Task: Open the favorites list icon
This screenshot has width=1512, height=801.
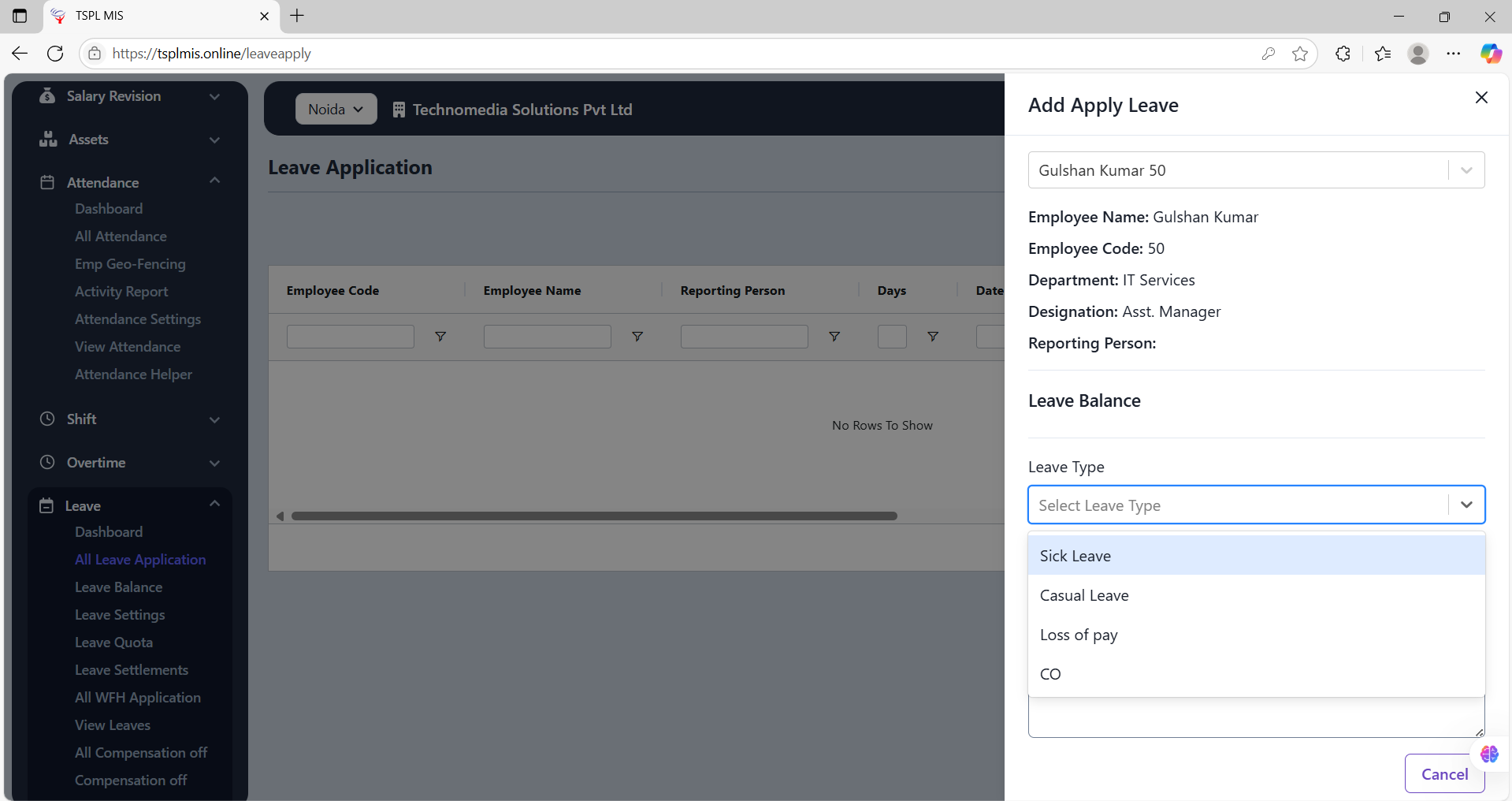Action: click(1383, 54)
